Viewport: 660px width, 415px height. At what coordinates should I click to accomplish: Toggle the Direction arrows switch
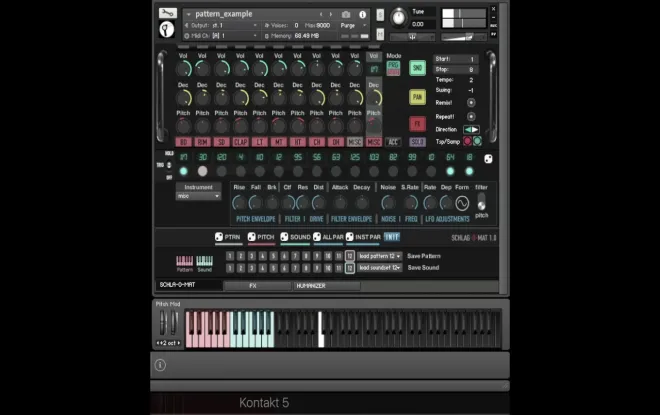pos(471,130)
